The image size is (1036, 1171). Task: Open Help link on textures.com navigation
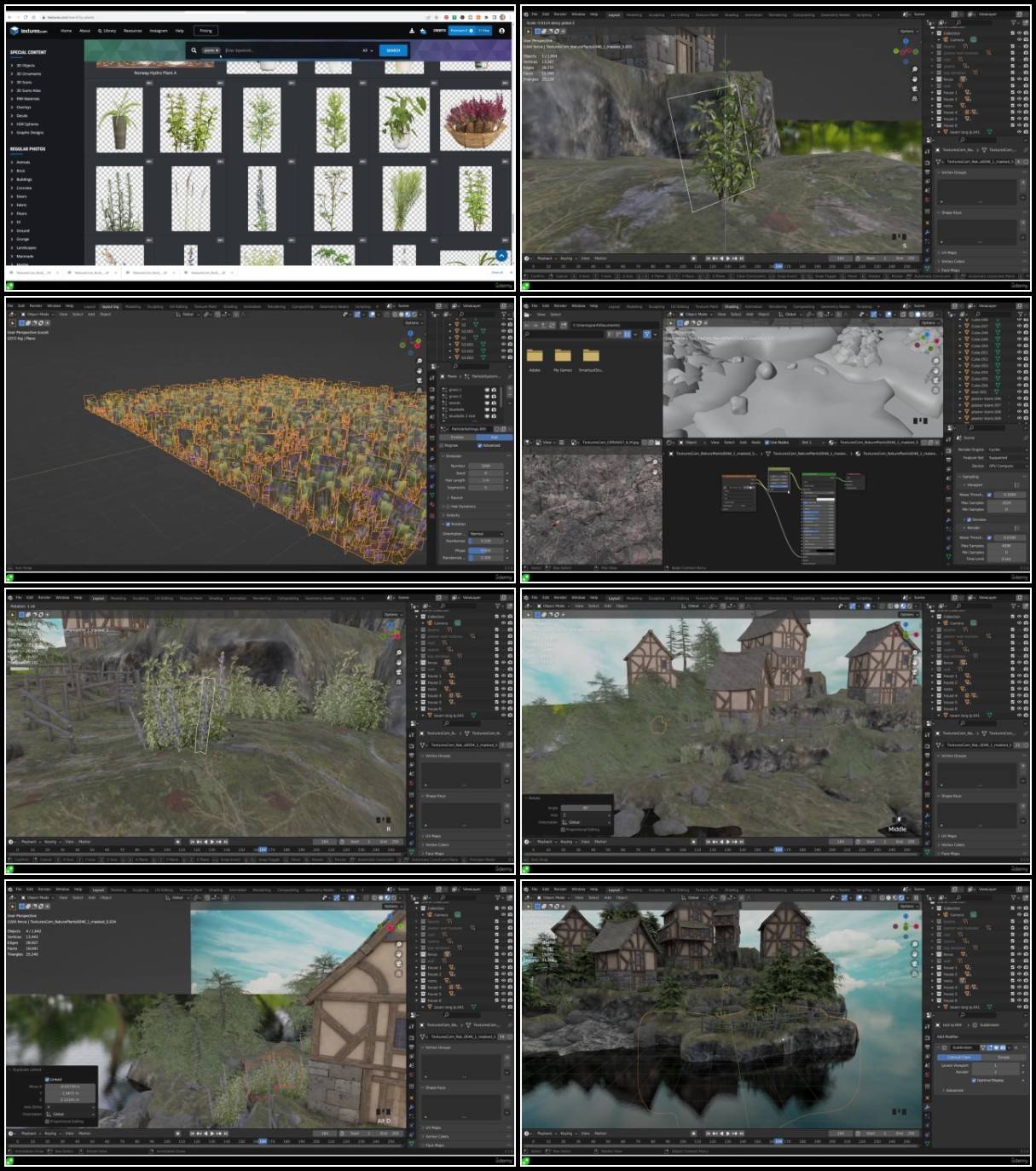click(179, 31)
